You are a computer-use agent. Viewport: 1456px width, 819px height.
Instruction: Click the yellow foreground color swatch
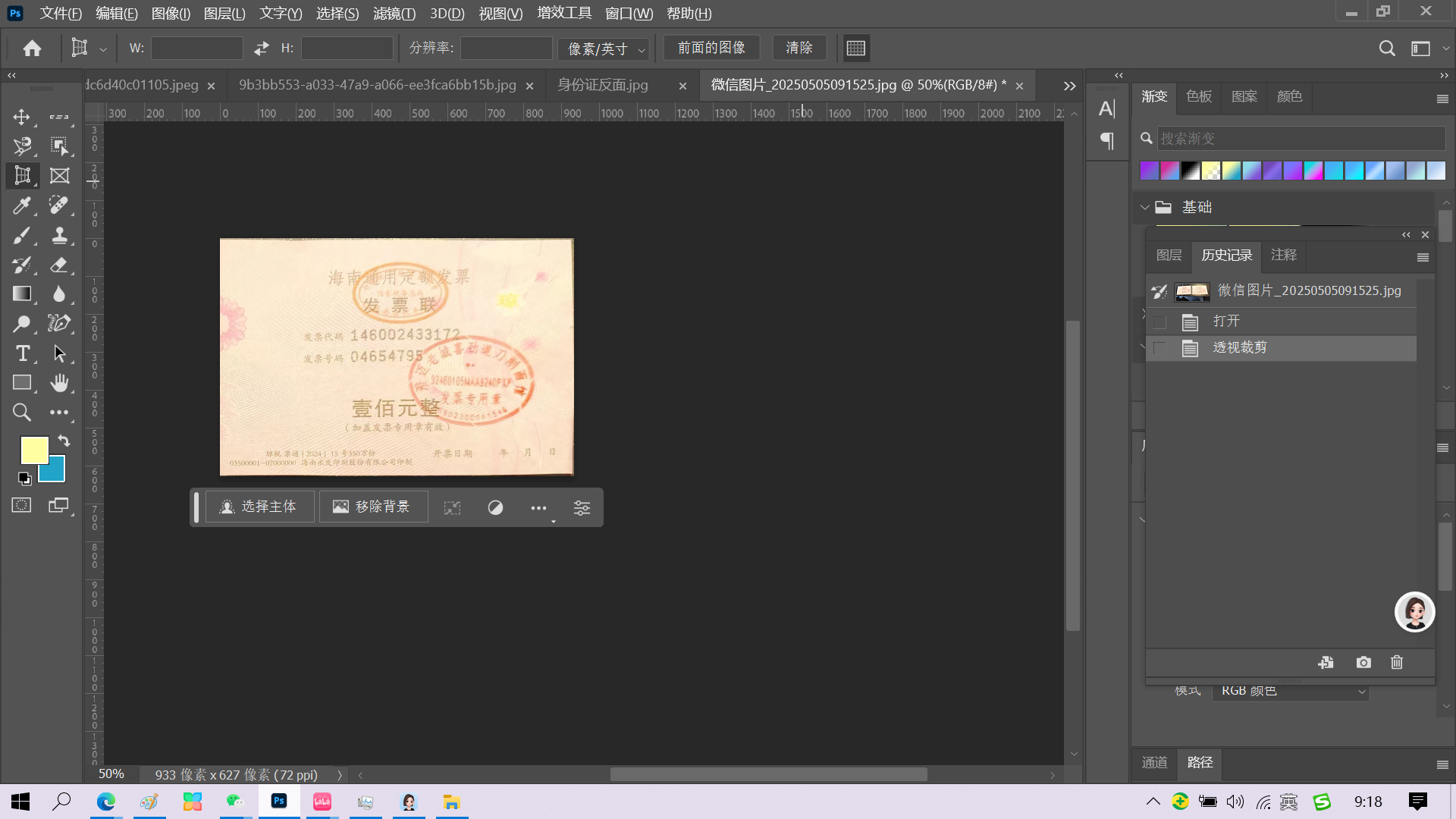coord(32,448)
